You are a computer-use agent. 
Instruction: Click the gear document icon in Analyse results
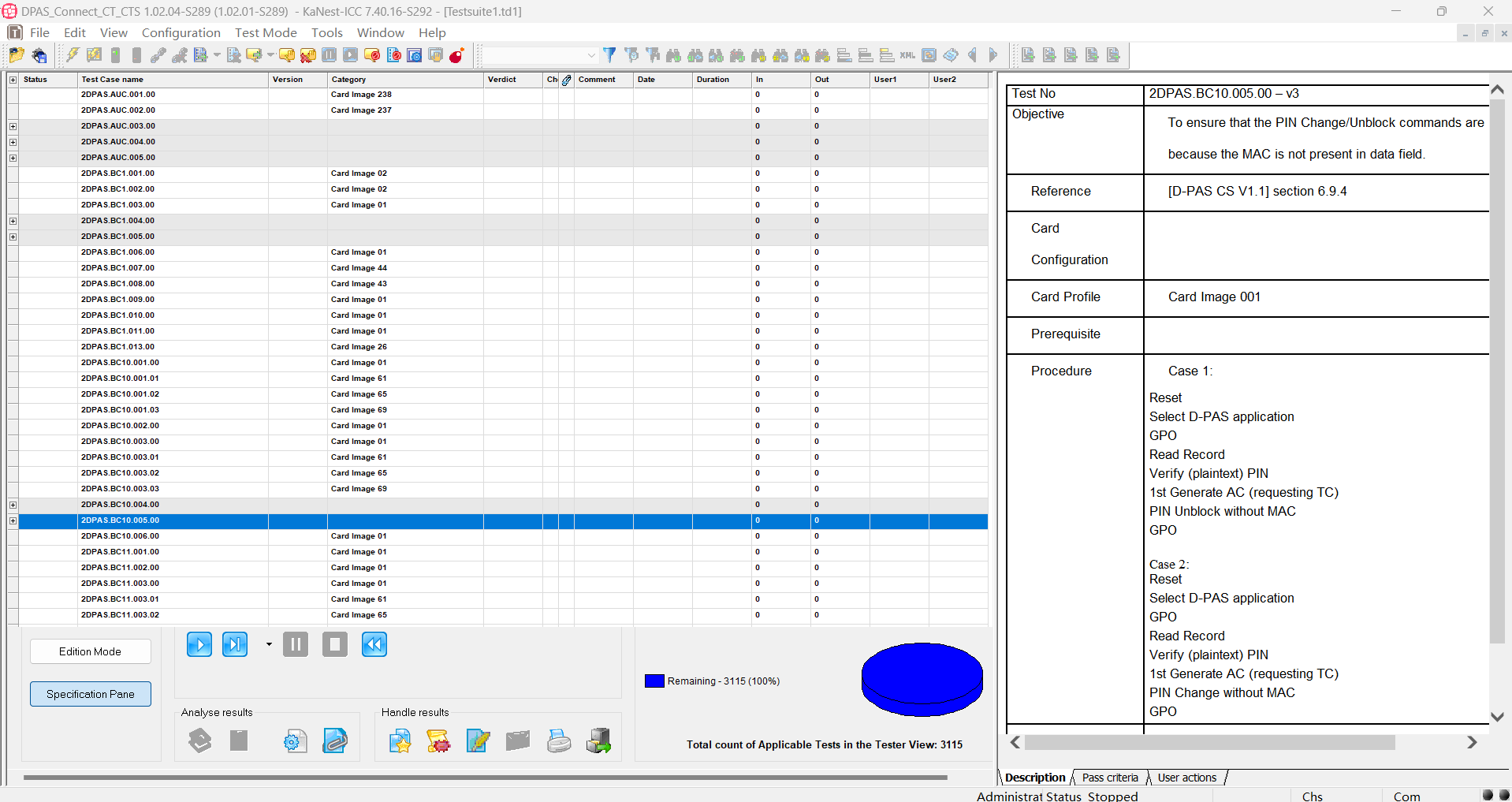[x=295, y=740]
